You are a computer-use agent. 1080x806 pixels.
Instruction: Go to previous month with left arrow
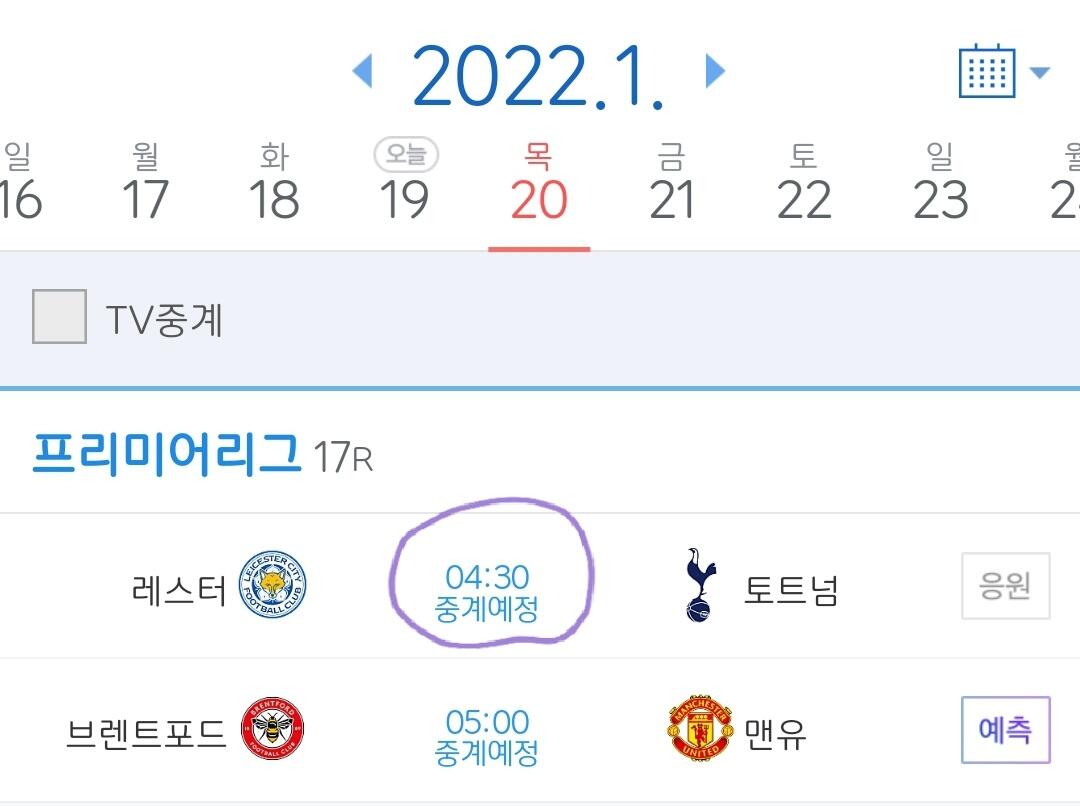363,71
